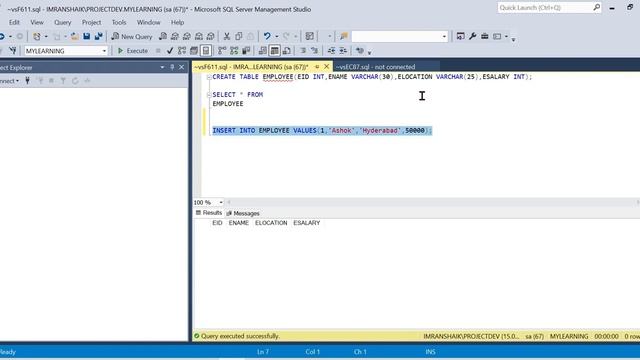Click Uncomment selected lines icon
The width and height of the screenshot is (640, 360).
click(x=315, y=51)
